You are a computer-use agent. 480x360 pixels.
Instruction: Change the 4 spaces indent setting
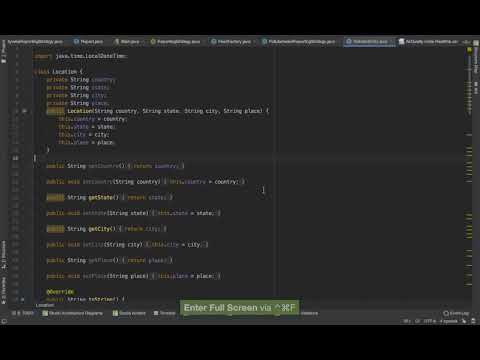(449, 321)
